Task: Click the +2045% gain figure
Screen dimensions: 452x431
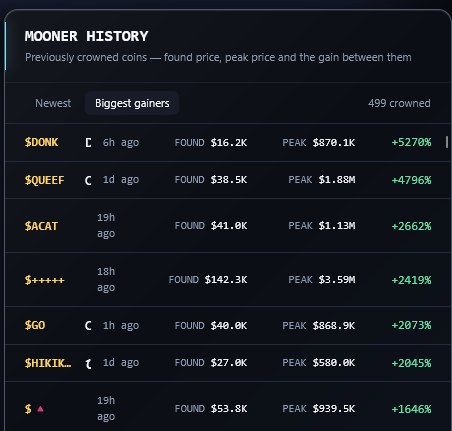Action: point(411,363)
